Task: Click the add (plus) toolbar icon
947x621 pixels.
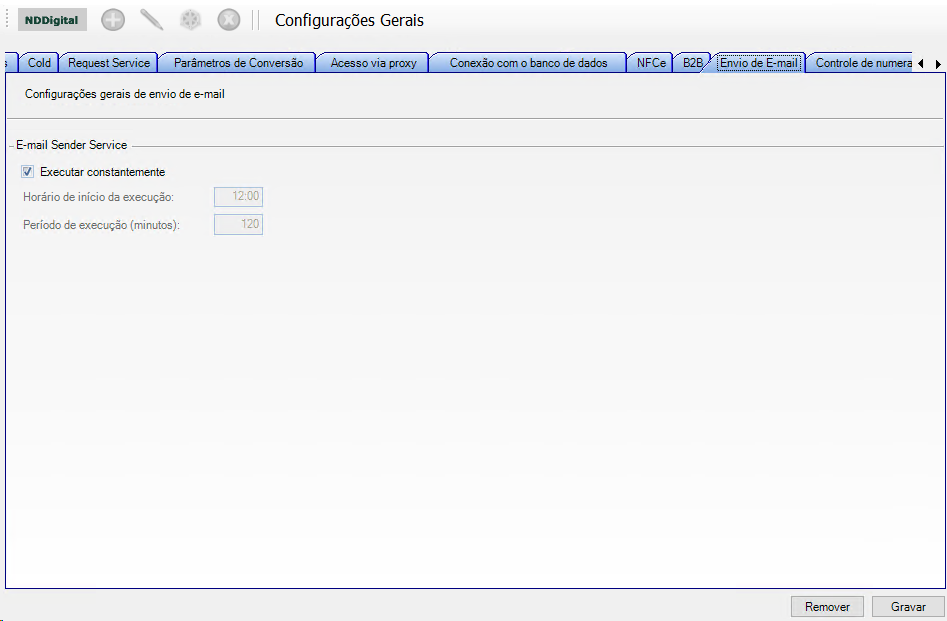Action: point(113,20)
